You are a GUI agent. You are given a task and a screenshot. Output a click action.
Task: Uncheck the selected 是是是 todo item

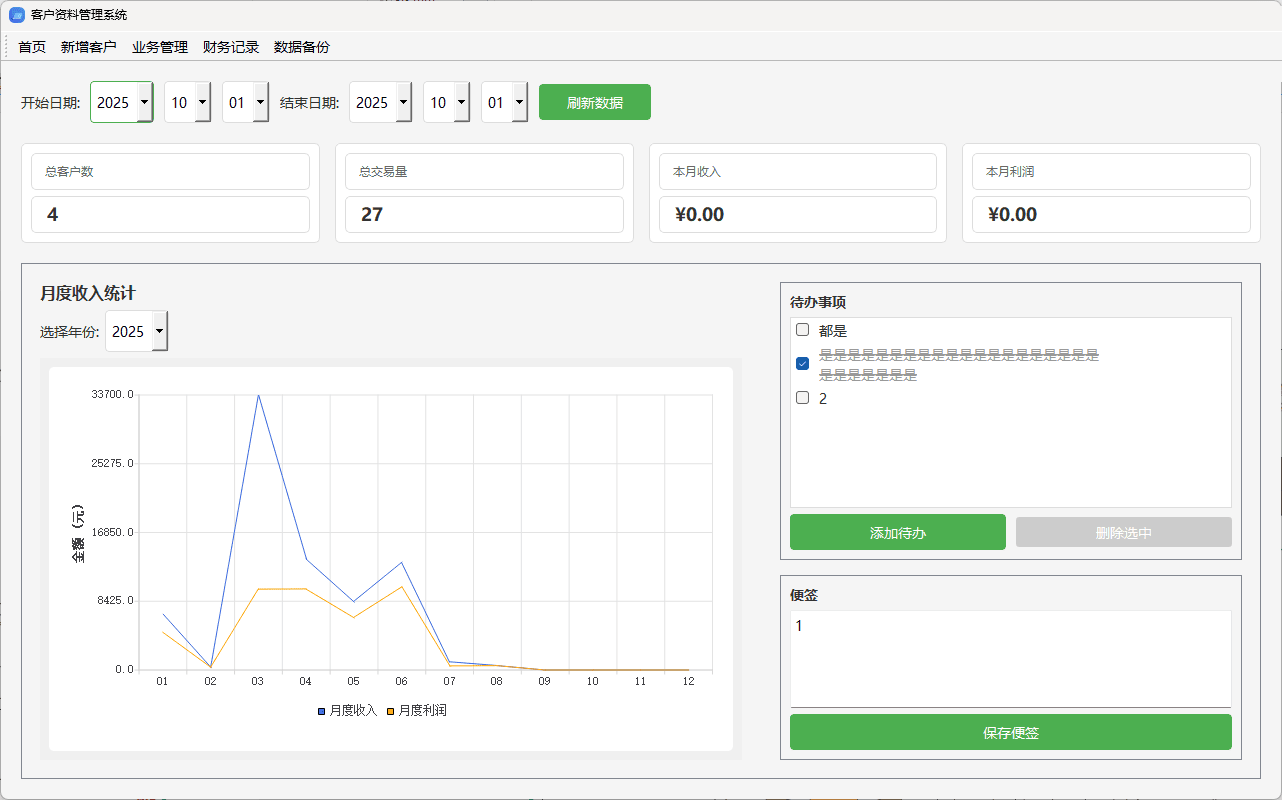point(802,364)
